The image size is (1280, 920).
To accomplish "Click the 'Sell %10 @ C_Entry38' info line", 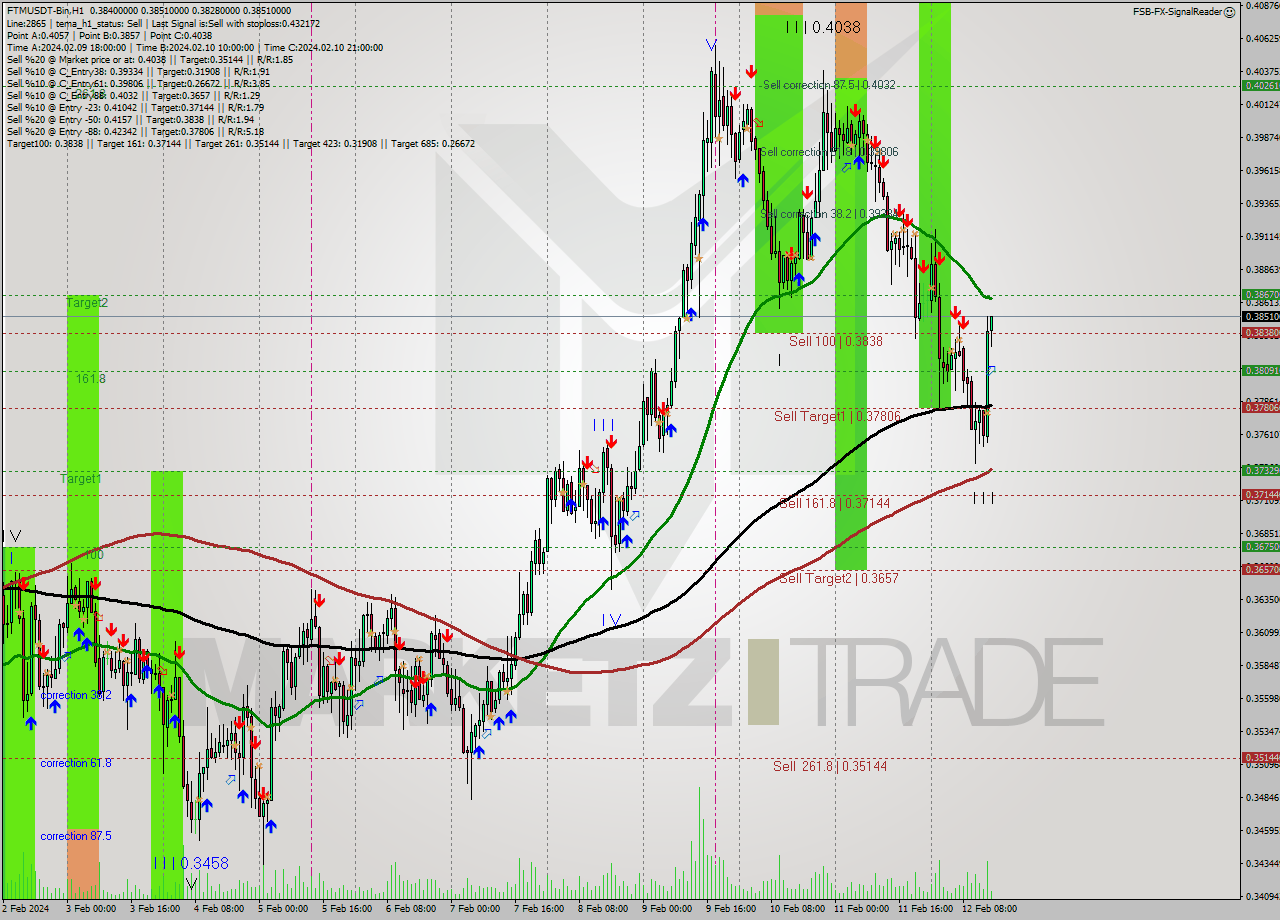I will pyautogui.click(x=138, y=71).
